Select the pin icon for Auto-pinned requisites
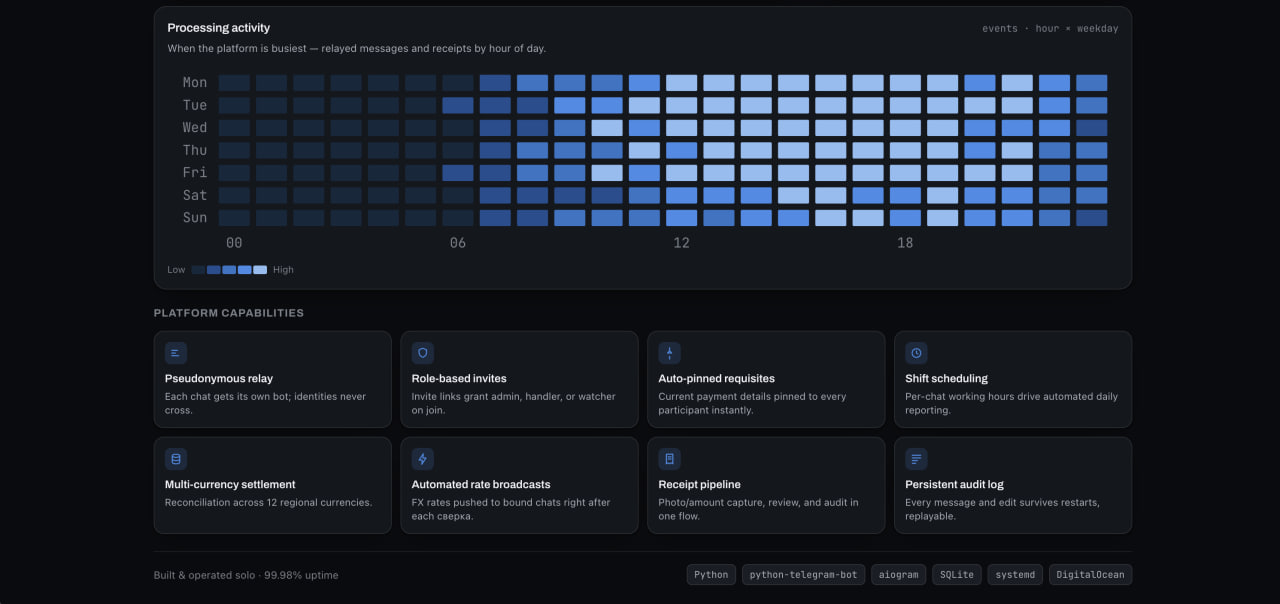Viewport: 1280px width, 604px height. (x=670, y=353)
